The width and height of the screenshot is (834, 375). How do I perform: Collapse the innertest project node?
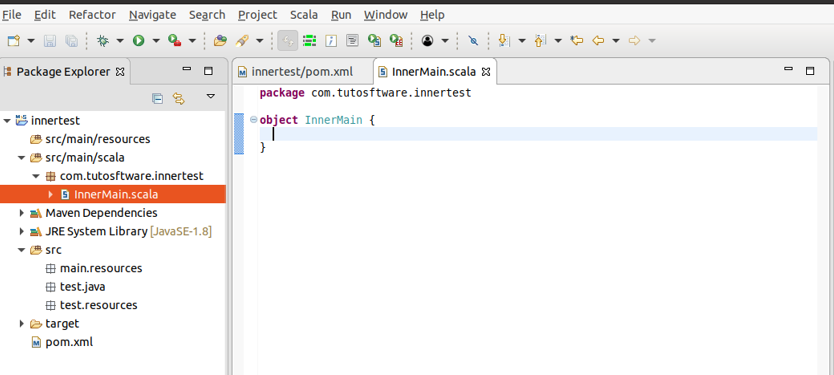pyautogui.click(x=7, y=121)
